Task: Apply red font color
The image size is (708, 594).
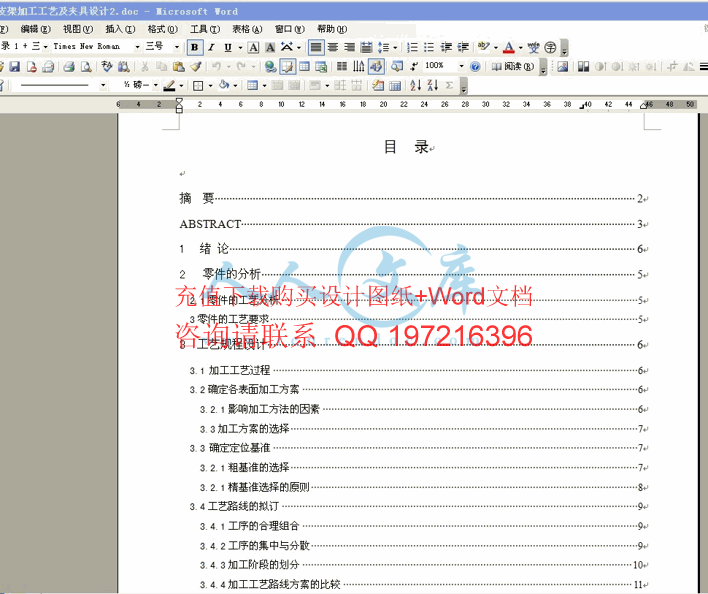Action: [508, 47]
